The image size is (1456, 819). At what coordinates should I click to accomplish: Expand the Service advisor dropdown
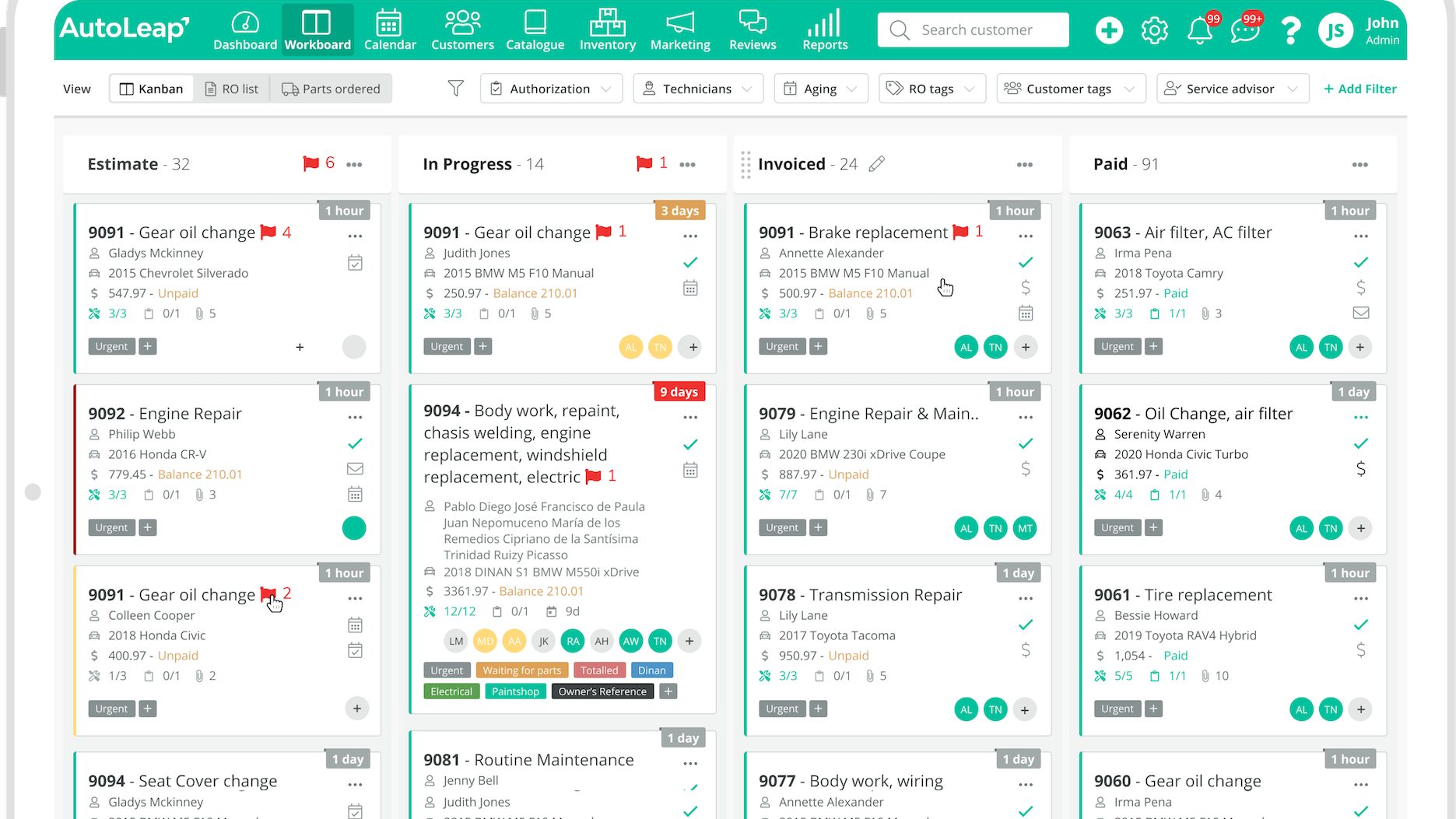click(x=1233, y=89)
